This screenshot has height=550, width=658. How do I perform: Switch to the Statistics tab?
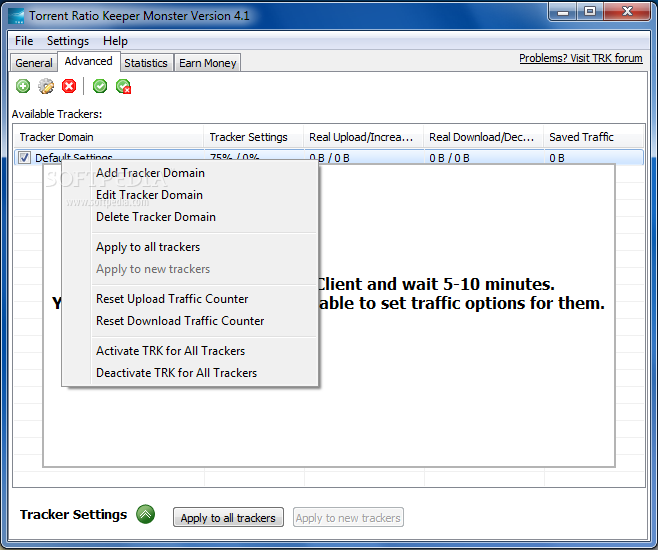(146, 63)
